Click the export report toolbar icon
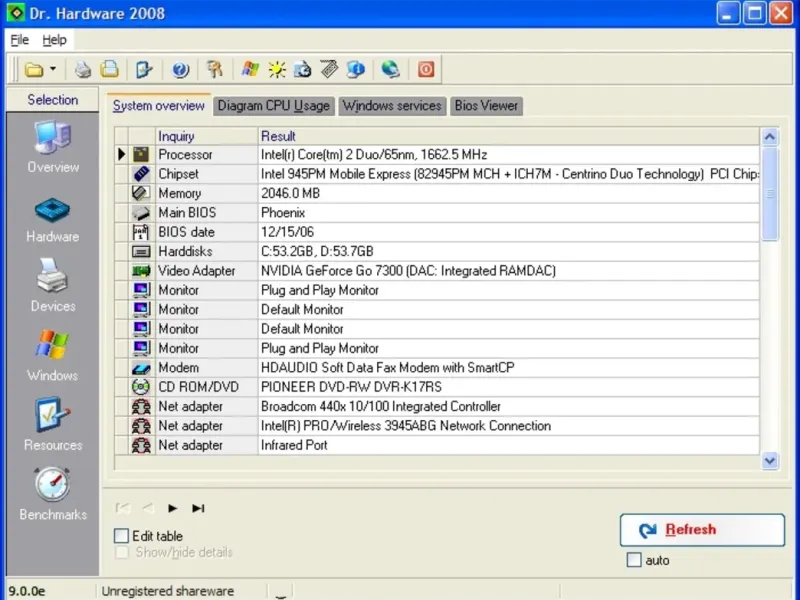Image resolution: width=800 pixels, height=600 pixels. tap(144, 69)
